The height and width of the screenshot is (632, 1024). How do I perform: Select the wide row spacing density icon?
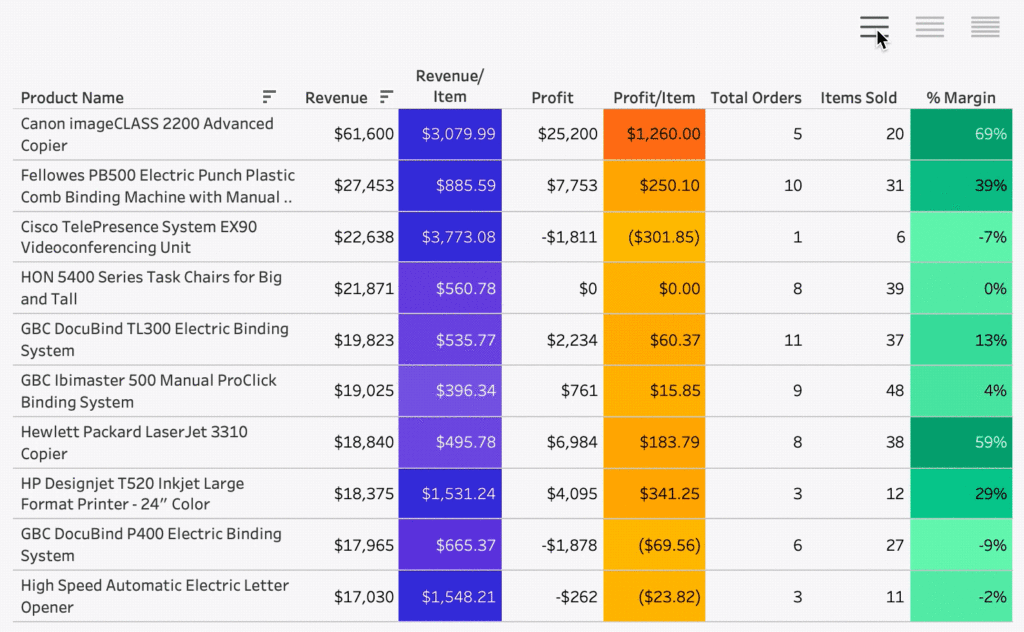click(x=874, y=27)
